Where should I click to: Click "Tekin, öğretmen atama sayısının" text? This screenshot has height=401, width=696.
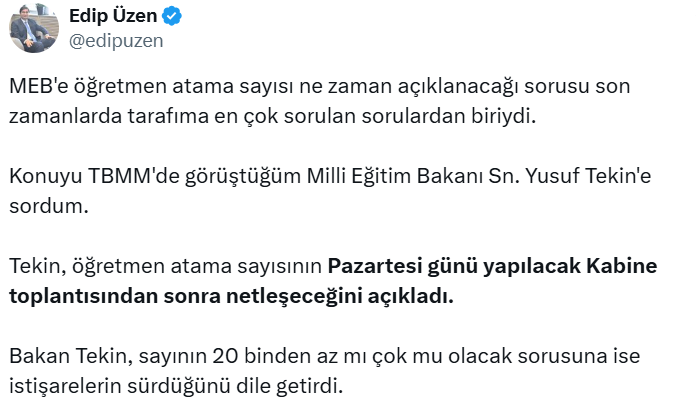click(x=165, y=267)
